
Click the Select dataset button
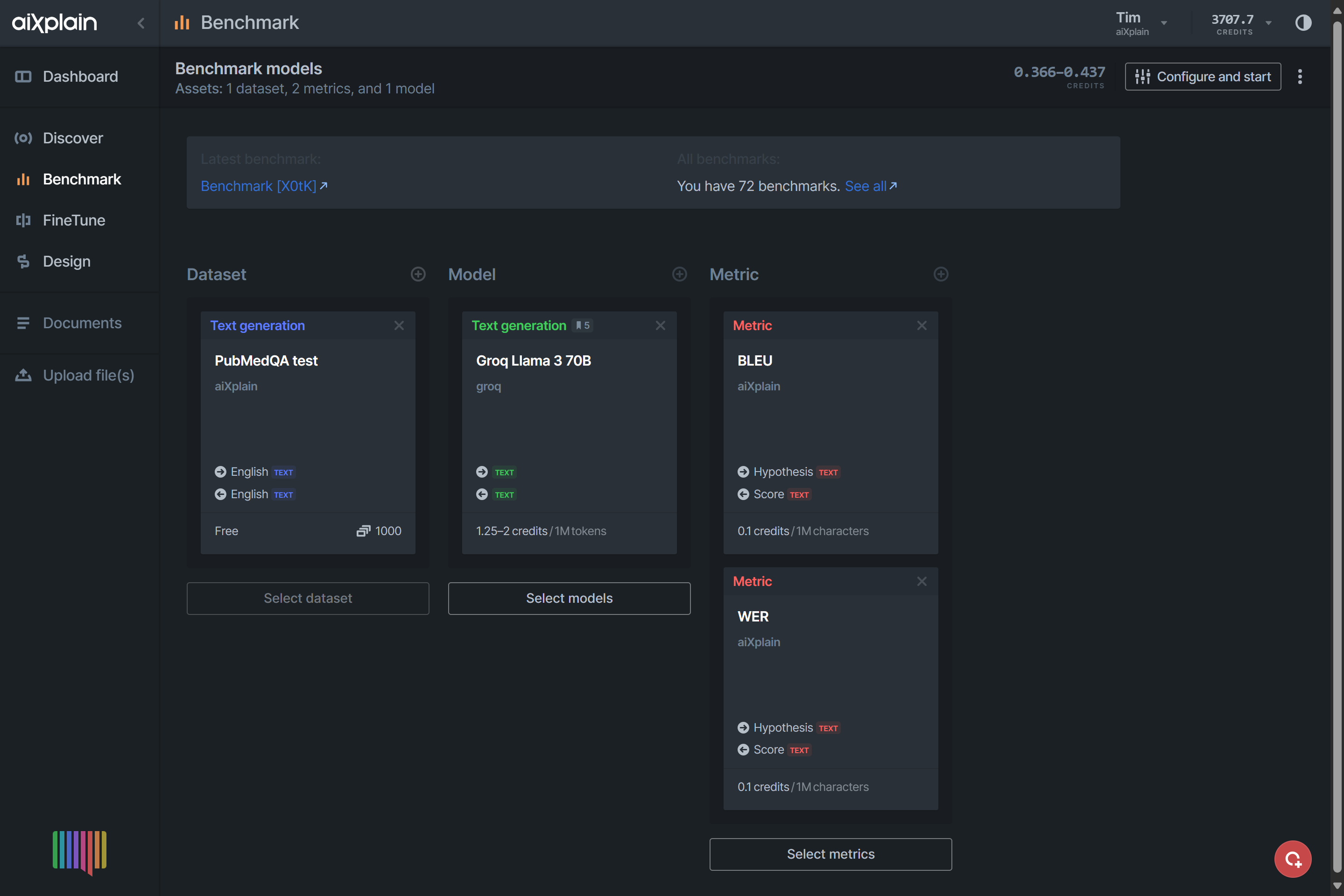click(308, 598)
